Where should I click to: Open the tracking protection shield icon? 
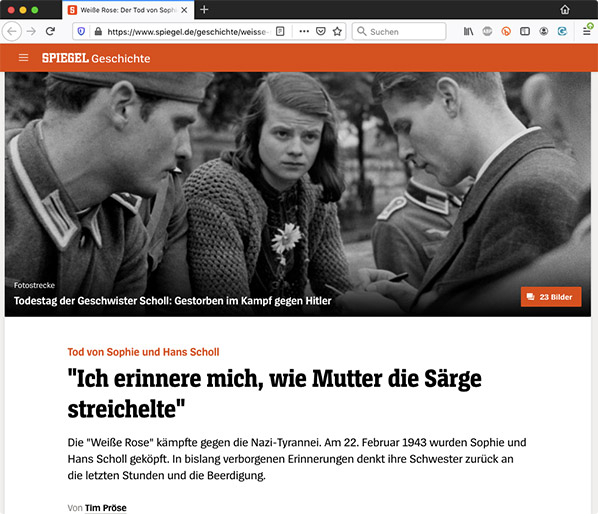point(81,31)
